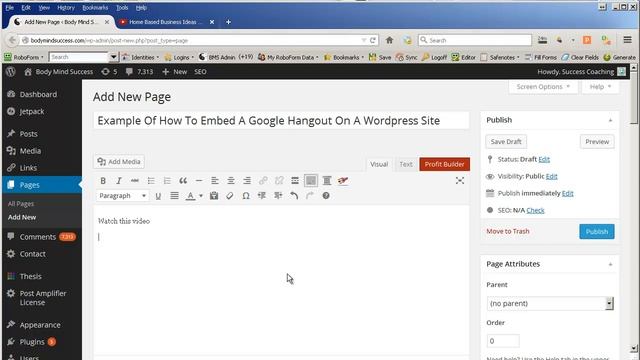Open admin bar New content menu

coord(175,72)
